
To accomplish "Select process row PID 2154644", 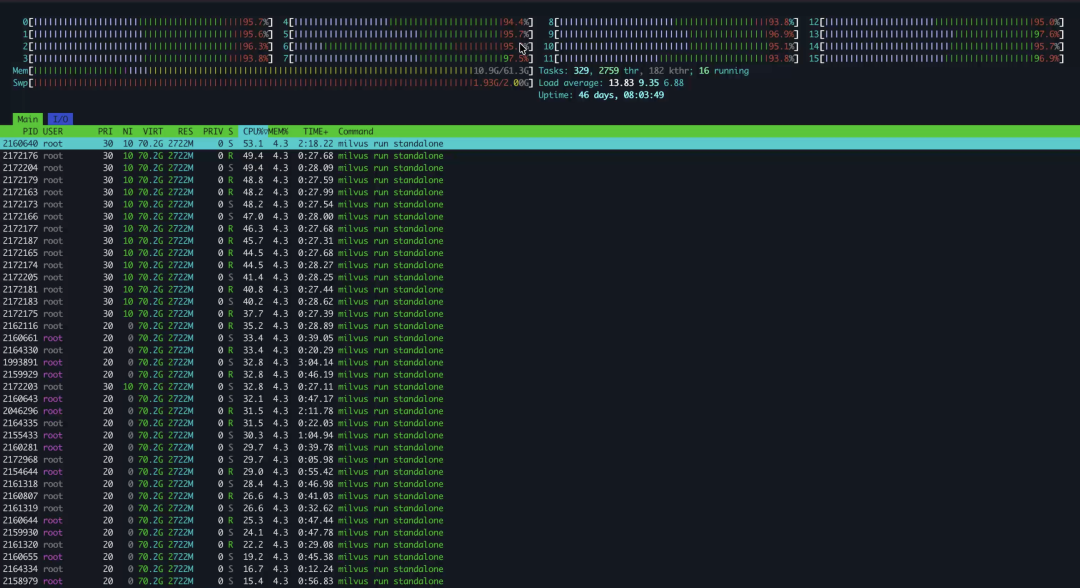I will (540, 472).
